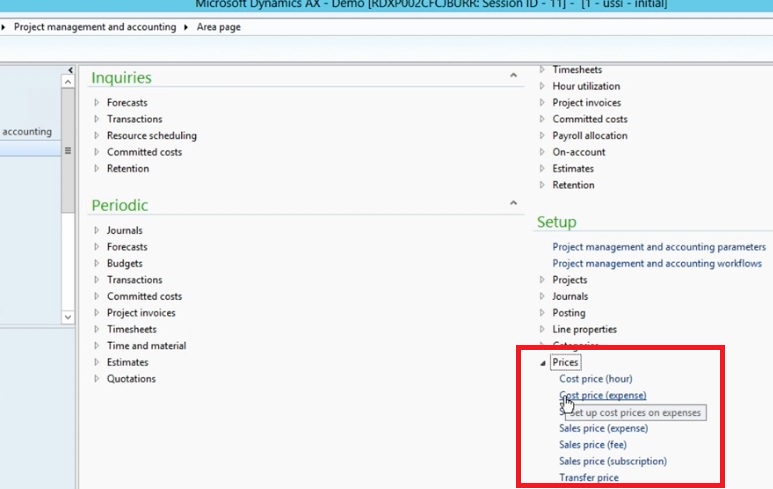Expand Posting under Setup
773x489 pixels.
click(x=542, y=313)
